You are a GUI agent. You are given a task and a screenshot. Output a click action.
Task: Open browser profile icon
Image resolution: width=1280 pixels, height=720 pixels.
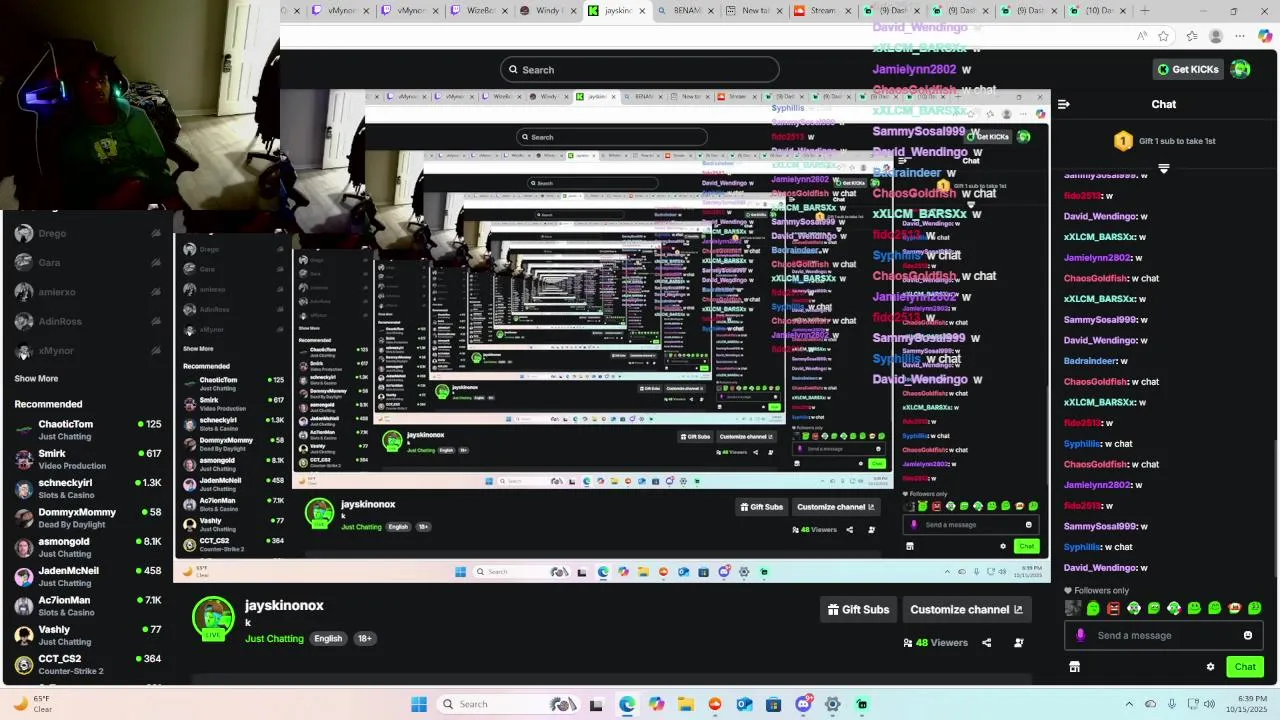pyautogui.click(x=1215, y=36)
